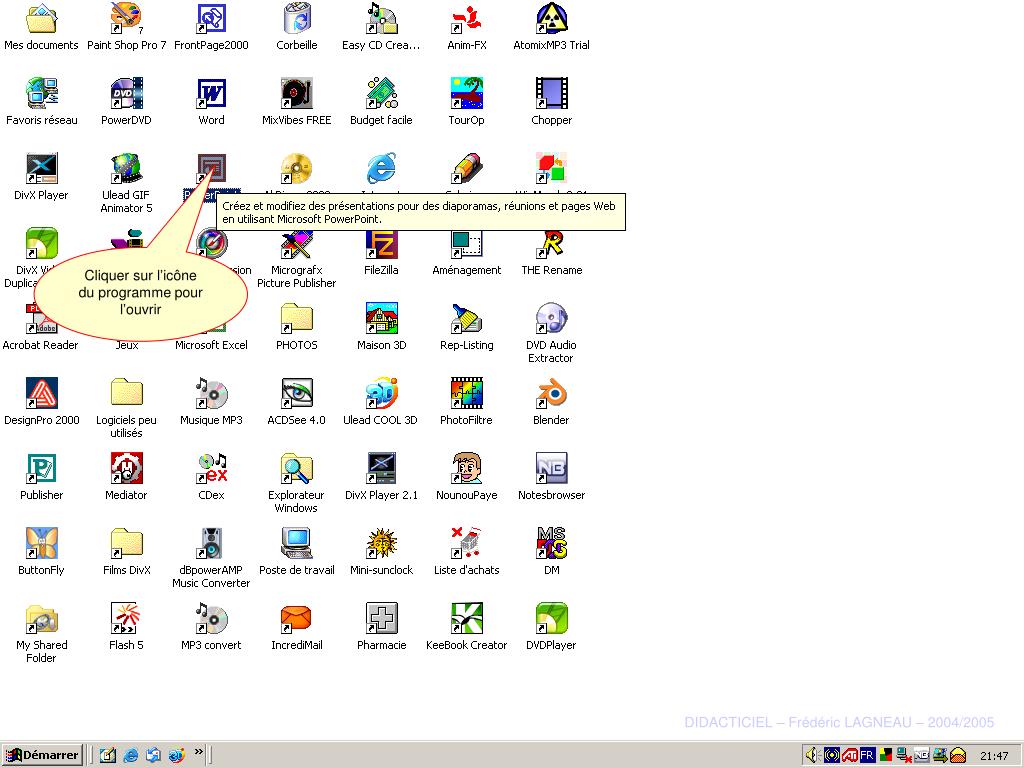This screenshot has width=1024, height=768.
Task: Open the Mediator shortcut
Action: click(126, 468)
